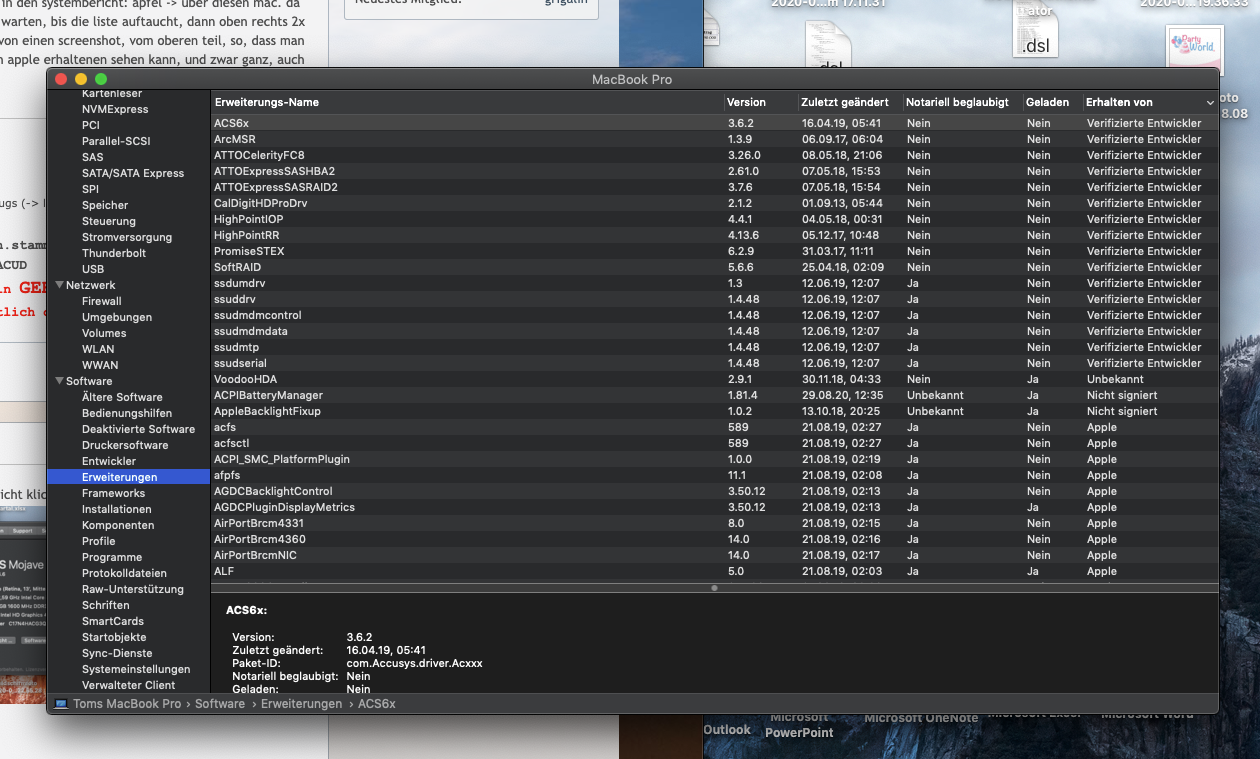Click Software in the path bar

tap(220, 704)
